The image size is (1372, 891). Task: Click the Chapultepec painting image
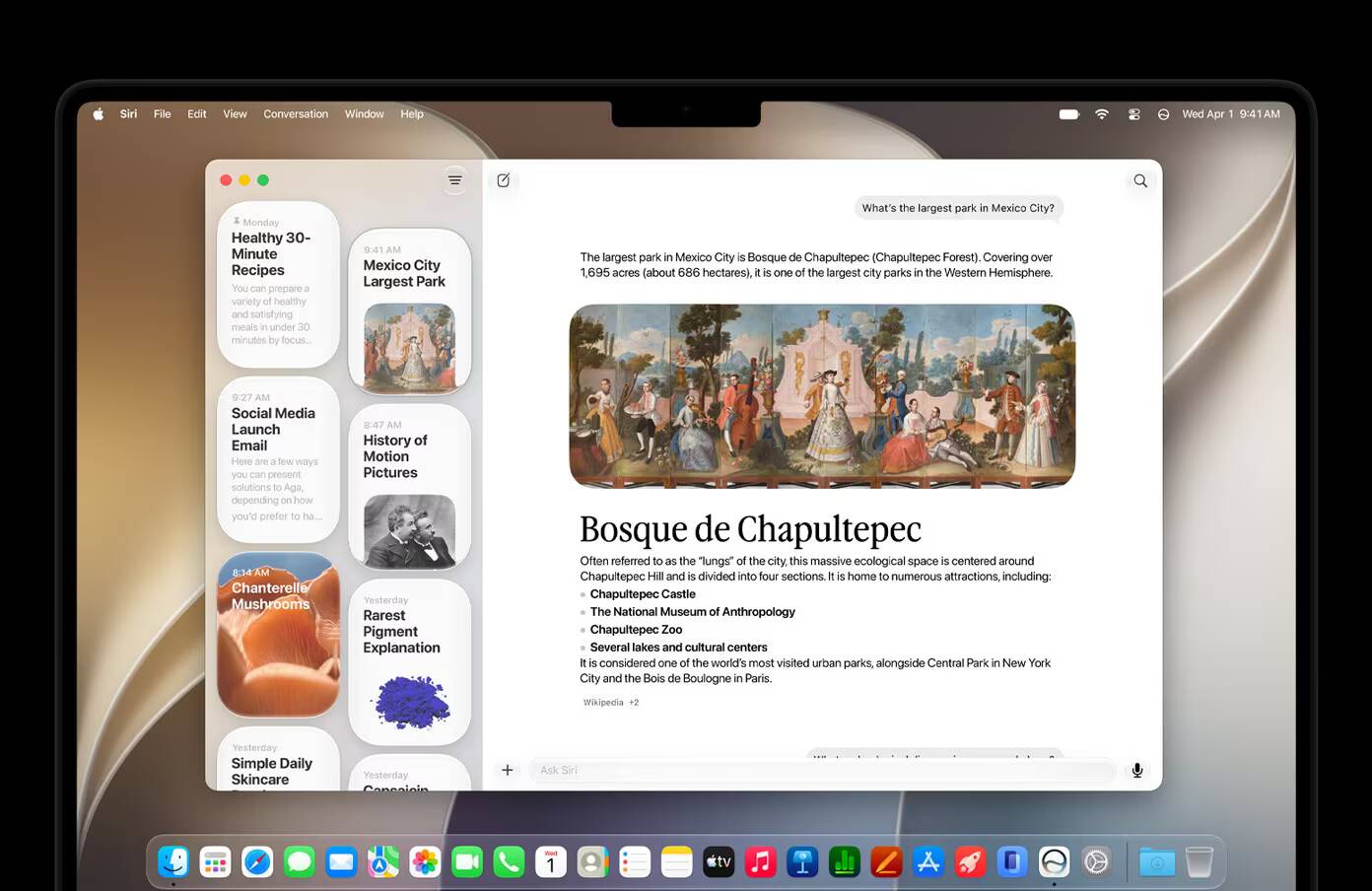(x=822, y=396)
